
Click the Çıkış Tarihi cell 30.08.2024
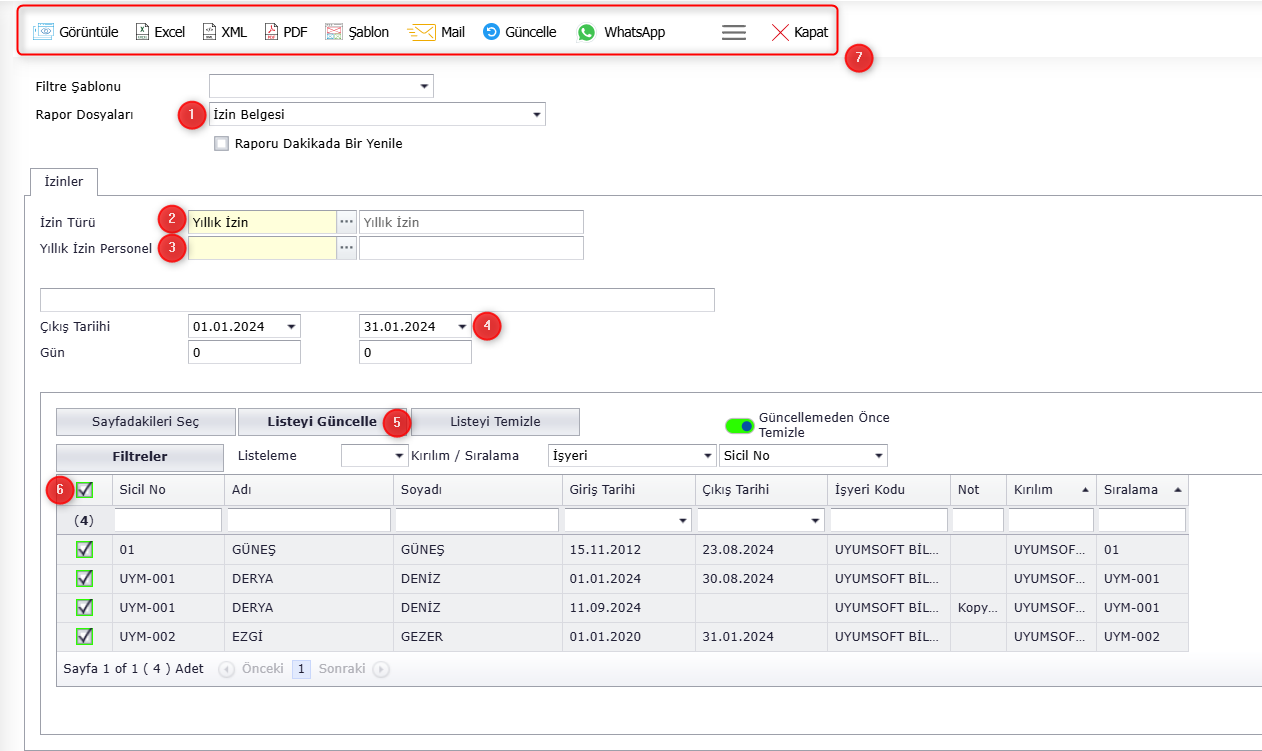760,579
